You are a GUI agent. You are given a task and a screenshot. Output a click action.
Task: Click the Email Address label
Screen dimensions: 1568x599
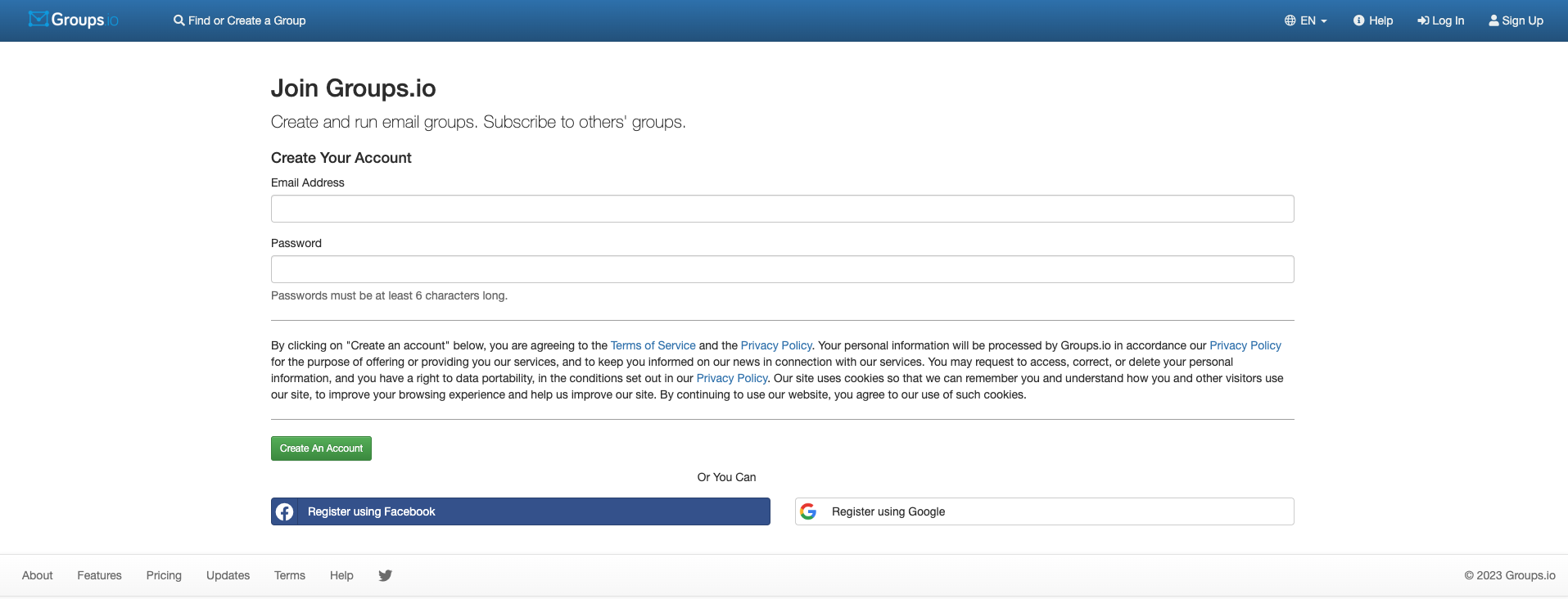pyautogui.click(x=307, y=182)
